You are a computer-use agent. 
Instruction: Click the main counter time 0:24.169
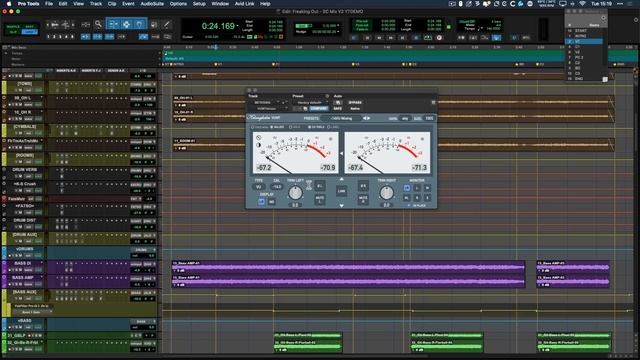(218, 26)
